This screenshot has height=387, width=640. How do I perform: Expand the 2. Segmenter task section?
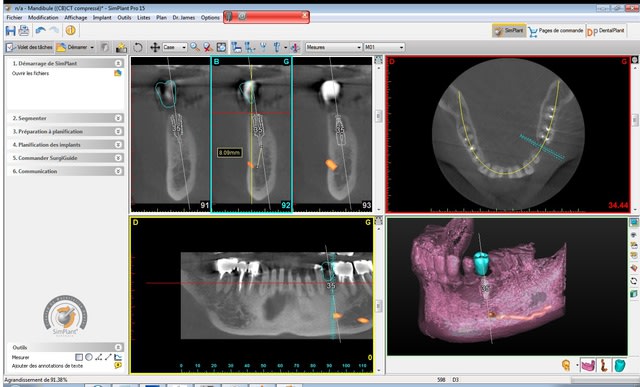tap(65, 118)
